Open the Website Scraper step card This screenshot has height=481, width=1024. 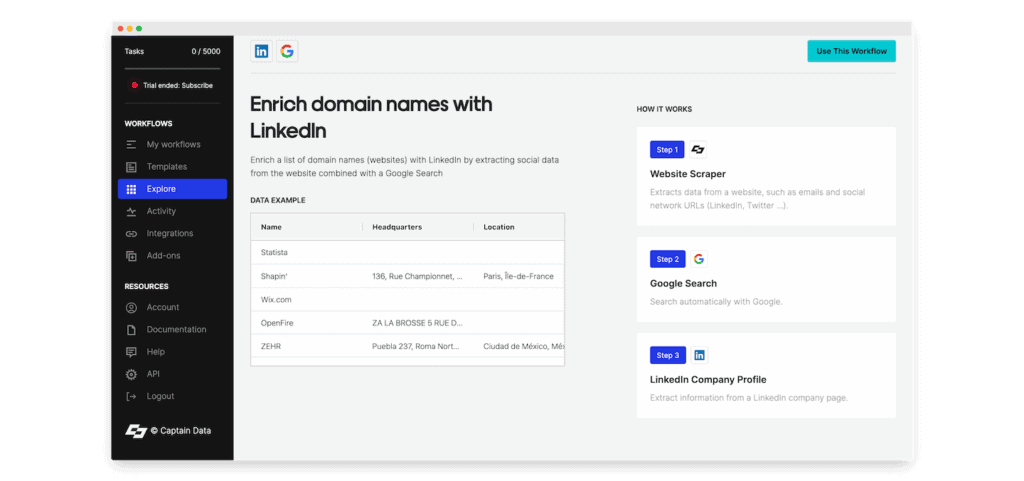(766, 176)
